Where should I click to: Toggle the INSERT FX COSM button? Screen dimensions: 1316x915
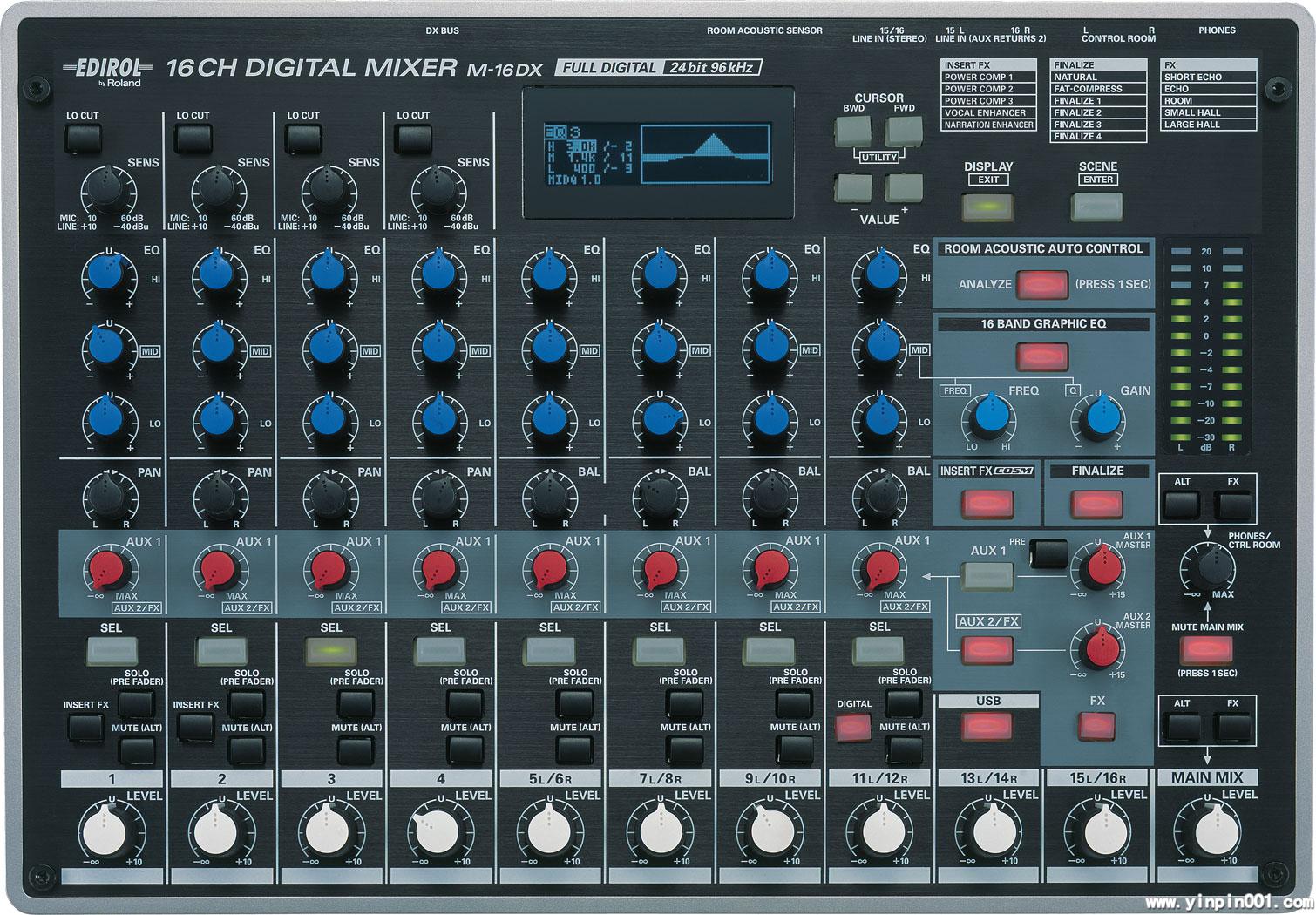(987, 505)
